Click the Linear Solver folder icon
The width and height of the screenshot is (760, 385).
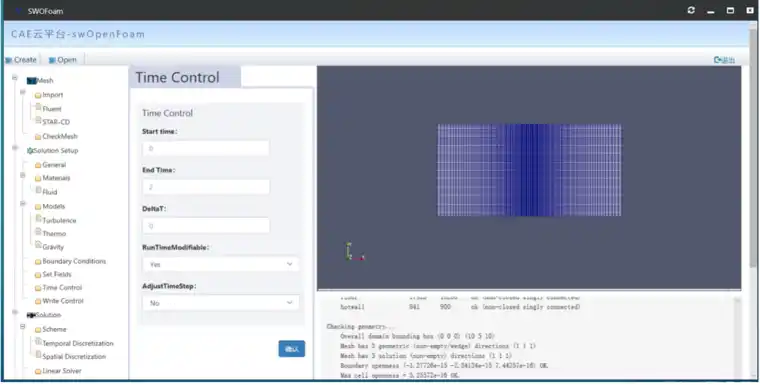(38, 371)
